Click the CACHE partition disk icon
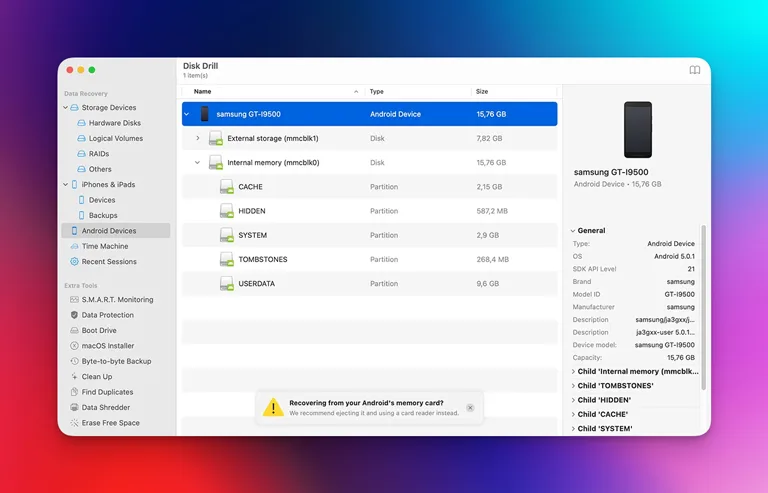 pos(226,187)
